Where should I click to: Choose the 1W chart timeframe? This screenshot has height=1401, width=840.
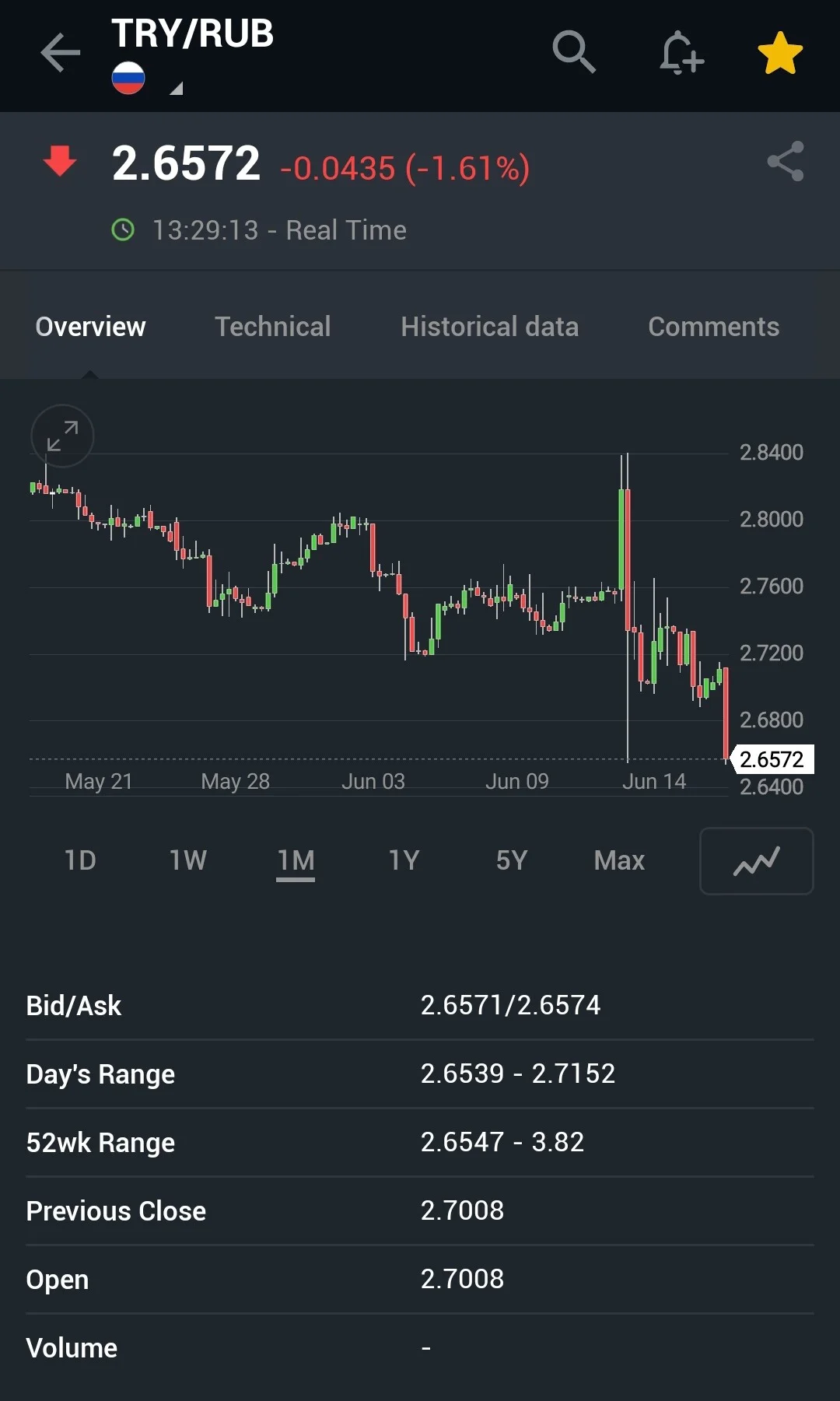tap(188, 860)
